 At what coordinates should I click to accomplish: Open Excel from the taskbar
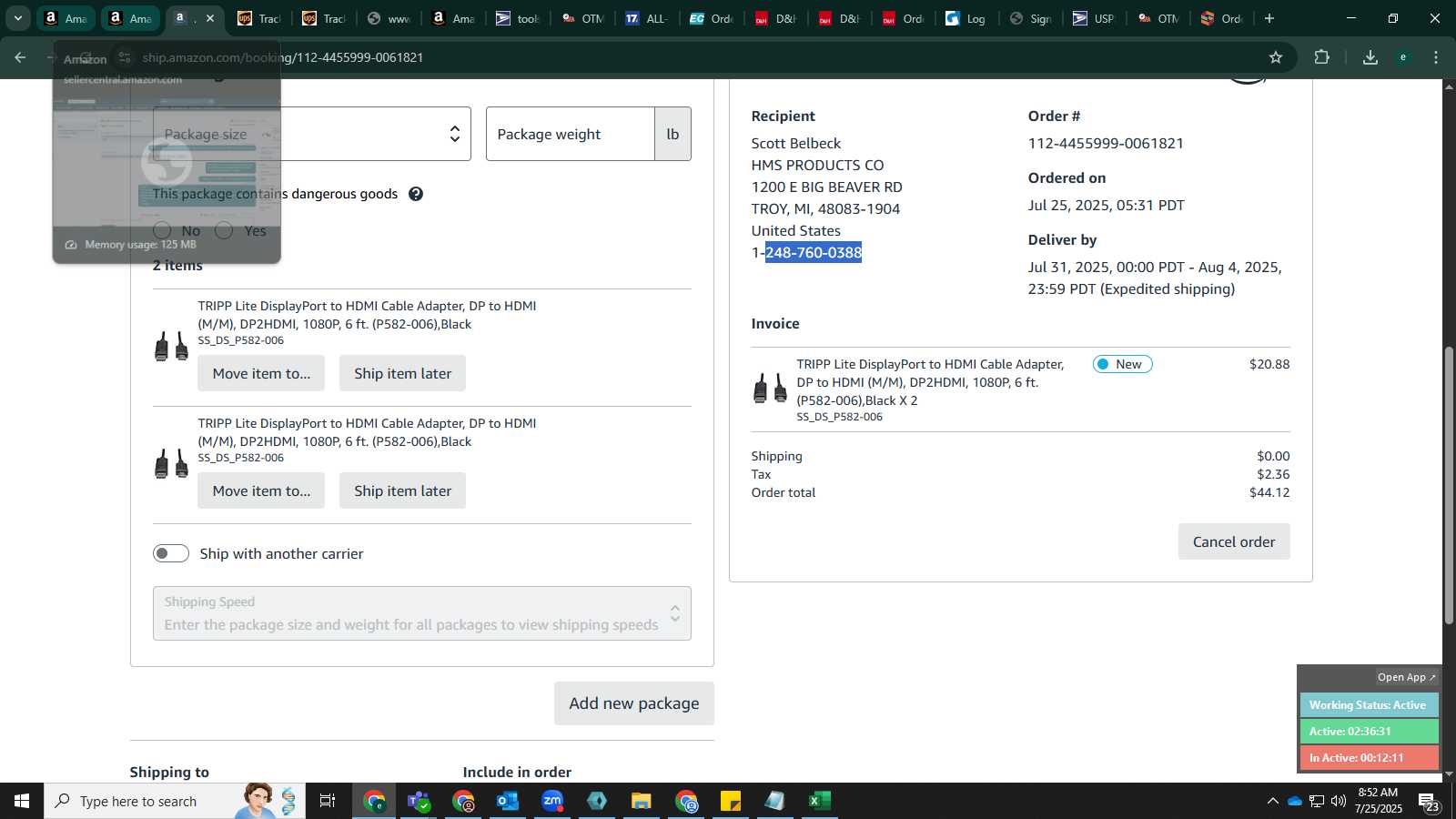coord(820,801)
